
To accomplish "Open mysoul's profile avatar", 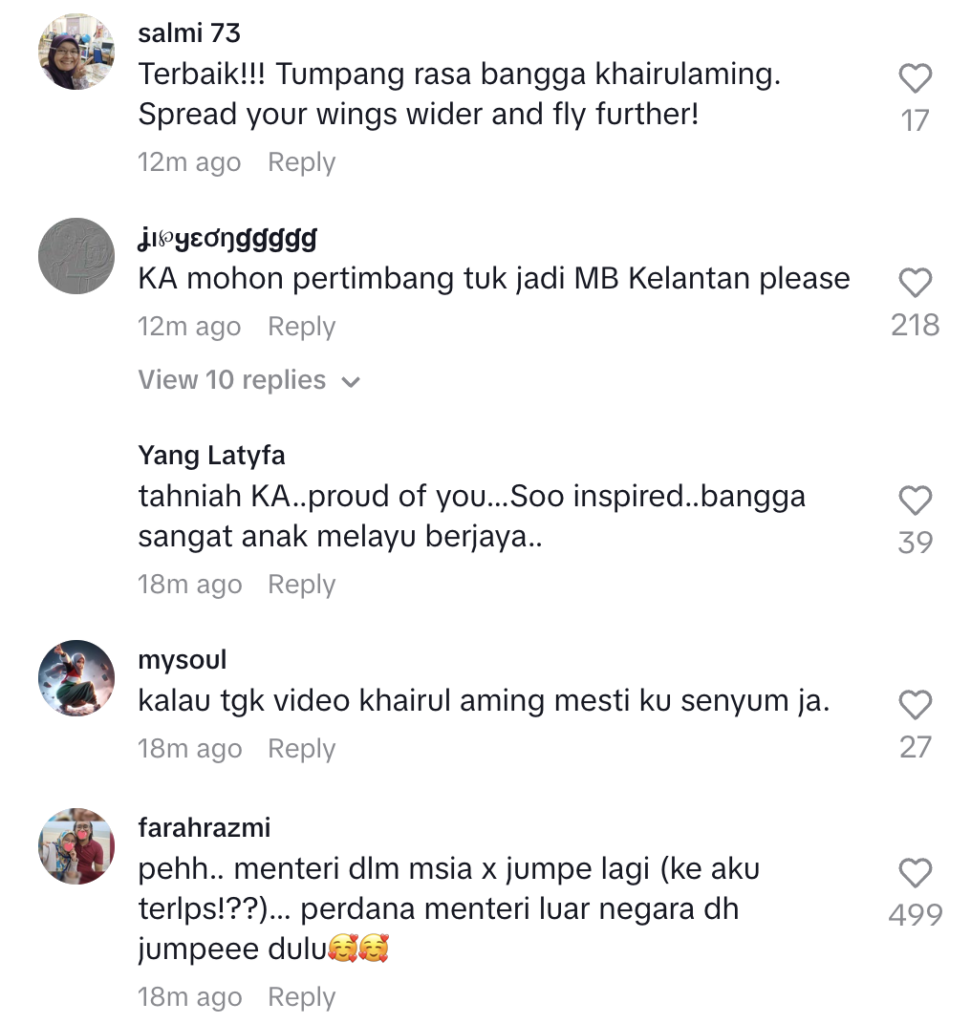I will [x=76, y=678].
